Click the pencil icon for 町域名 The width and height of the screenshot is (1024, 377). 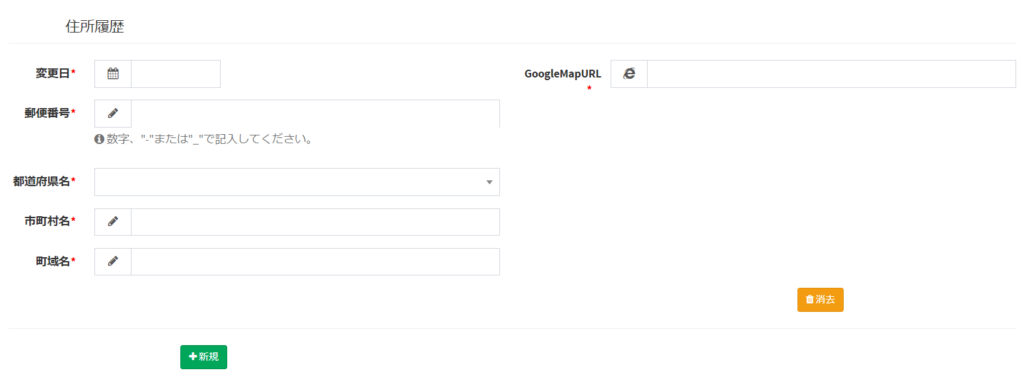(113, 261)
